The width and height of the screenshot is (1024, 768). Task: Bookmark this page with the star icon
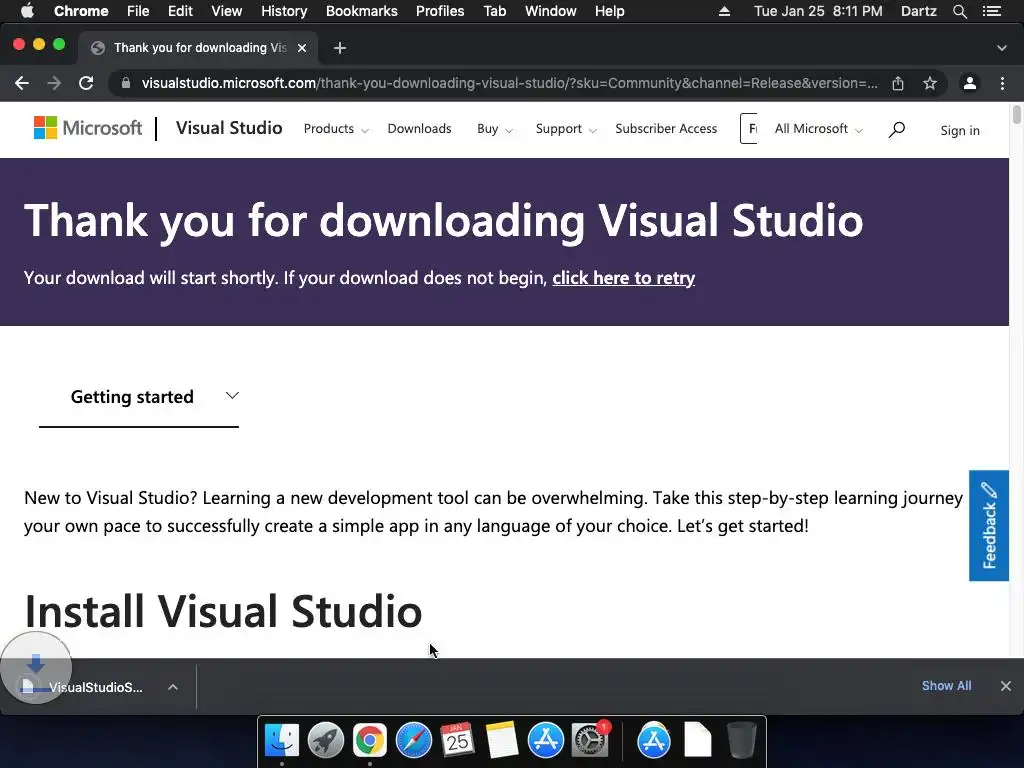[x=930, y=83]
